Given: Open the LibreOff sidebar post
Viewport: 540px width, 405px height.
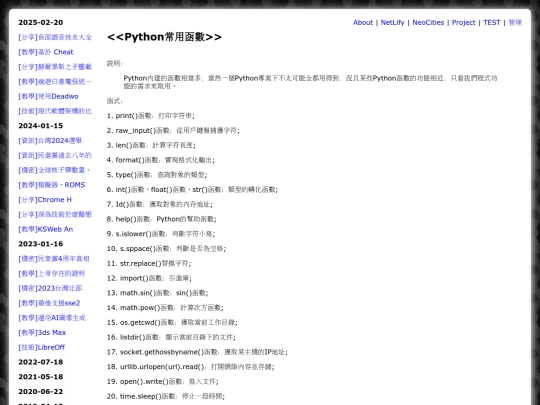Looking at the screenshot, I should pos(41,347).
